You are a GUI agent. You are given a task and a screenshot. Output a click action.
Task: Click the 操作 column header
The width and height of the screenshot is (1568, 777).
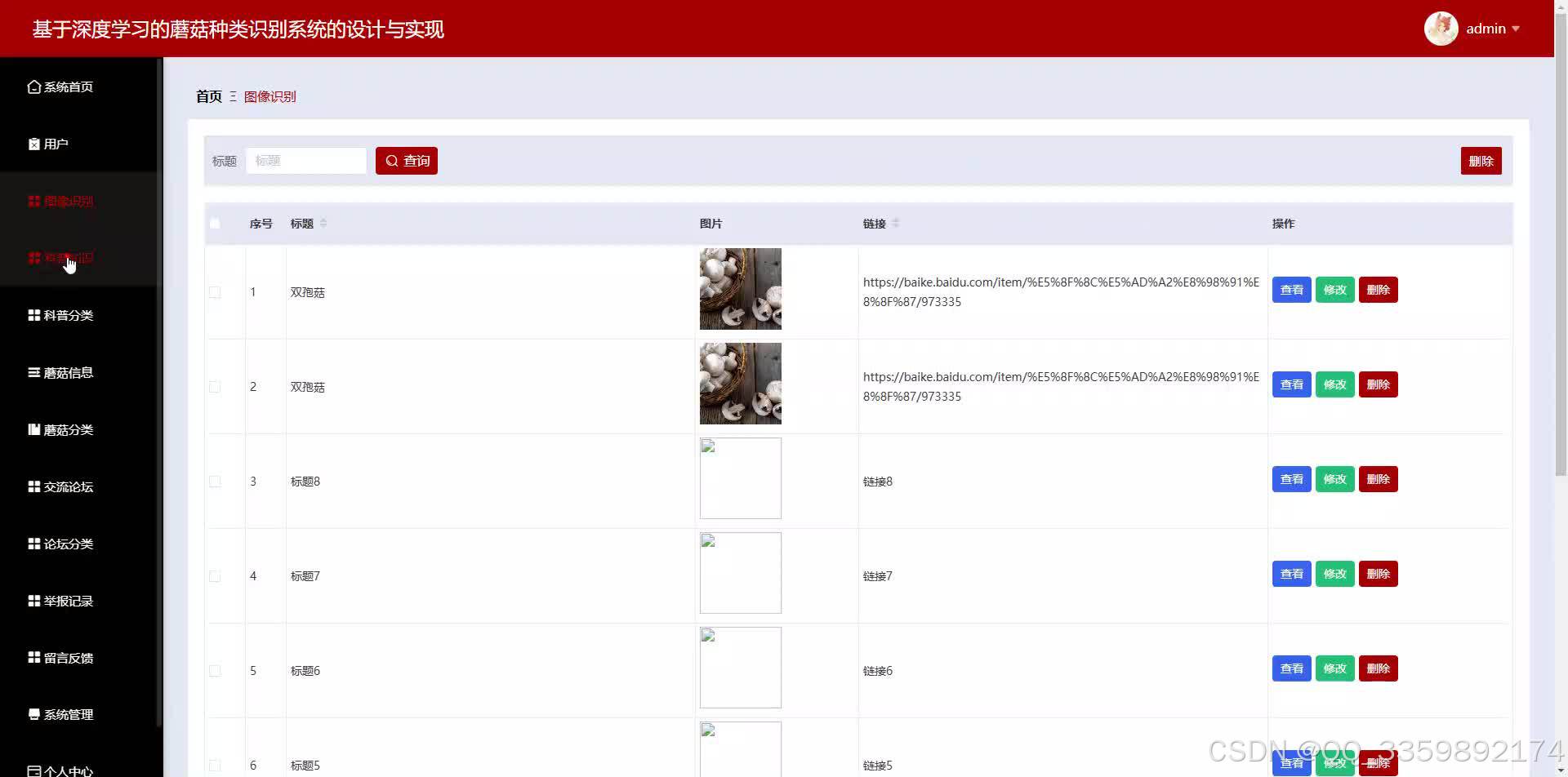pyautogui.click(x=1283, y=224)
